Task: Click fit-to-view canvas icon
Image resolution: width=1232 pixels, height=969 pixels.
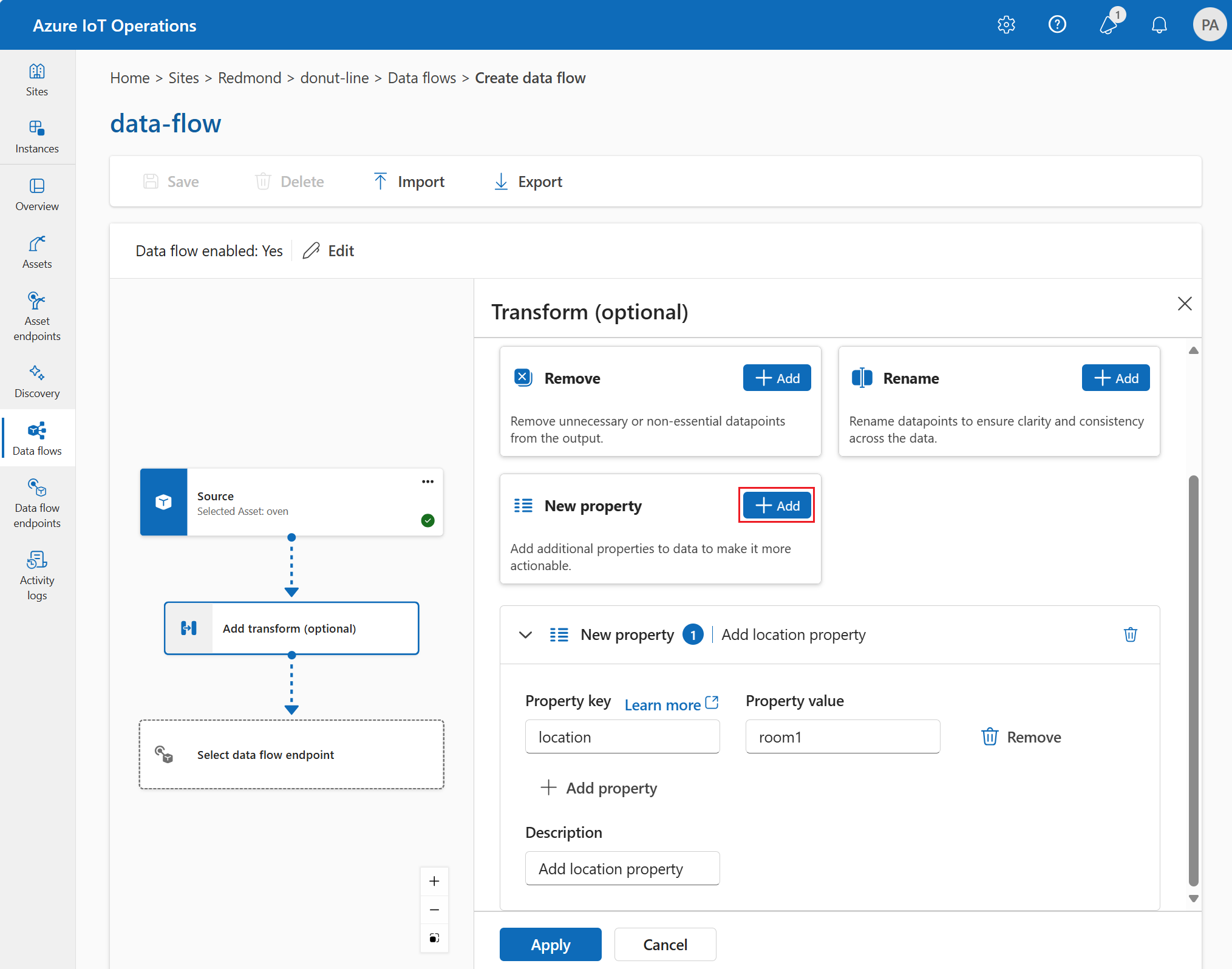Action: click(x=434, y=938)
